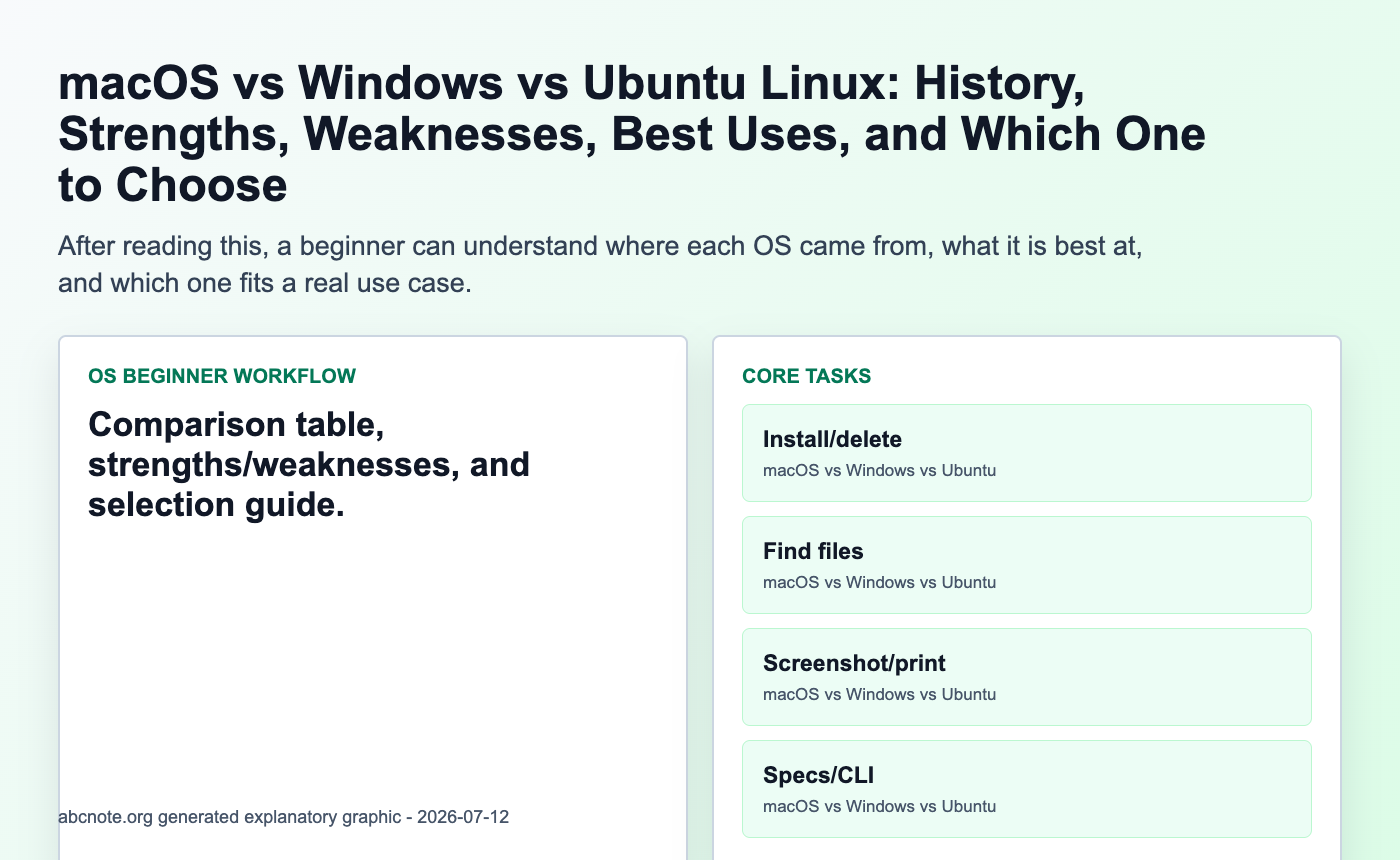Open the Screenshot/print task card
Viewport: 1400px width, 860px height.
tap(1026, 677)
